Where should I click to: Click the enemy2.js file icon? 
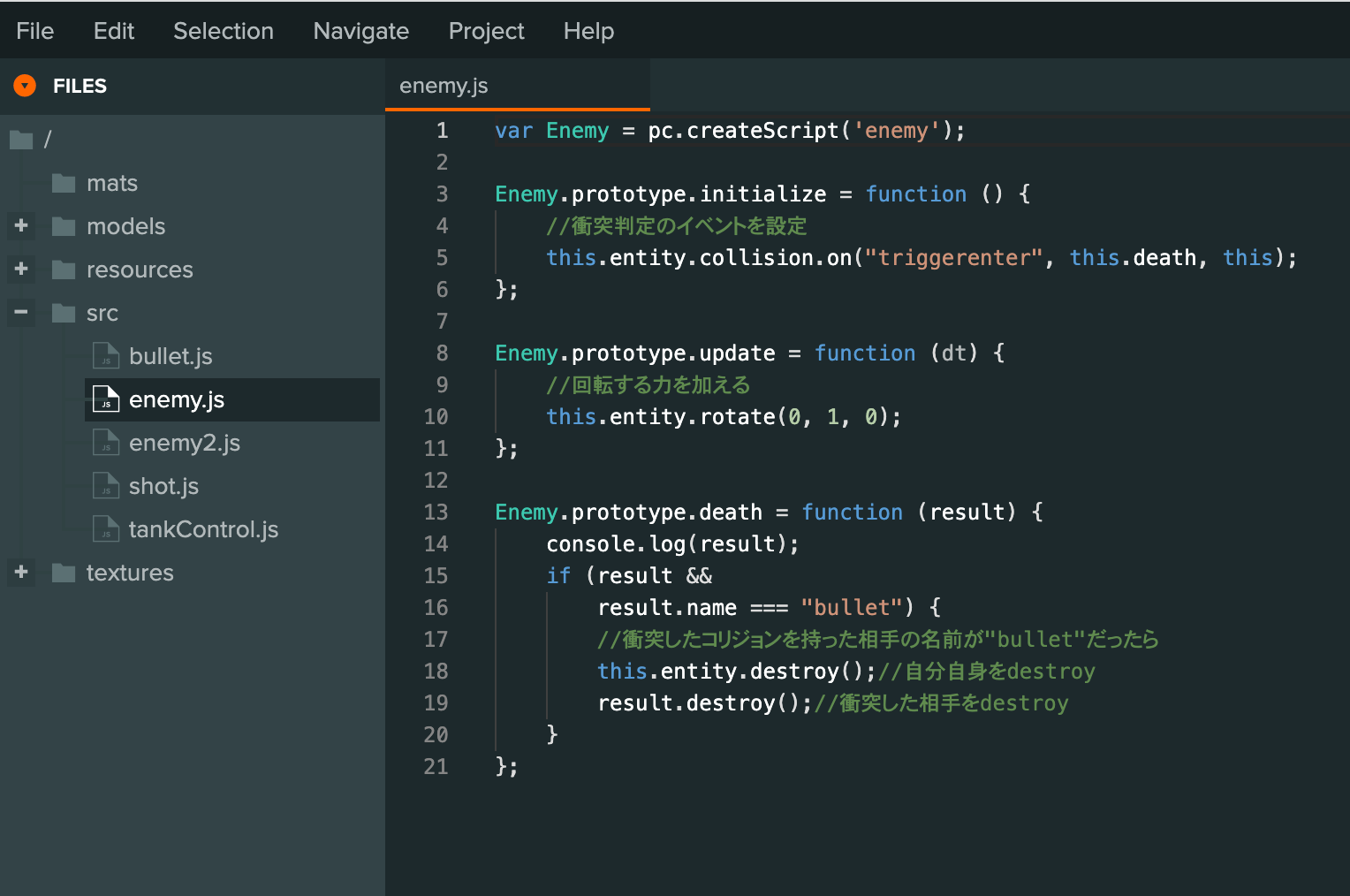pos(106,443)
